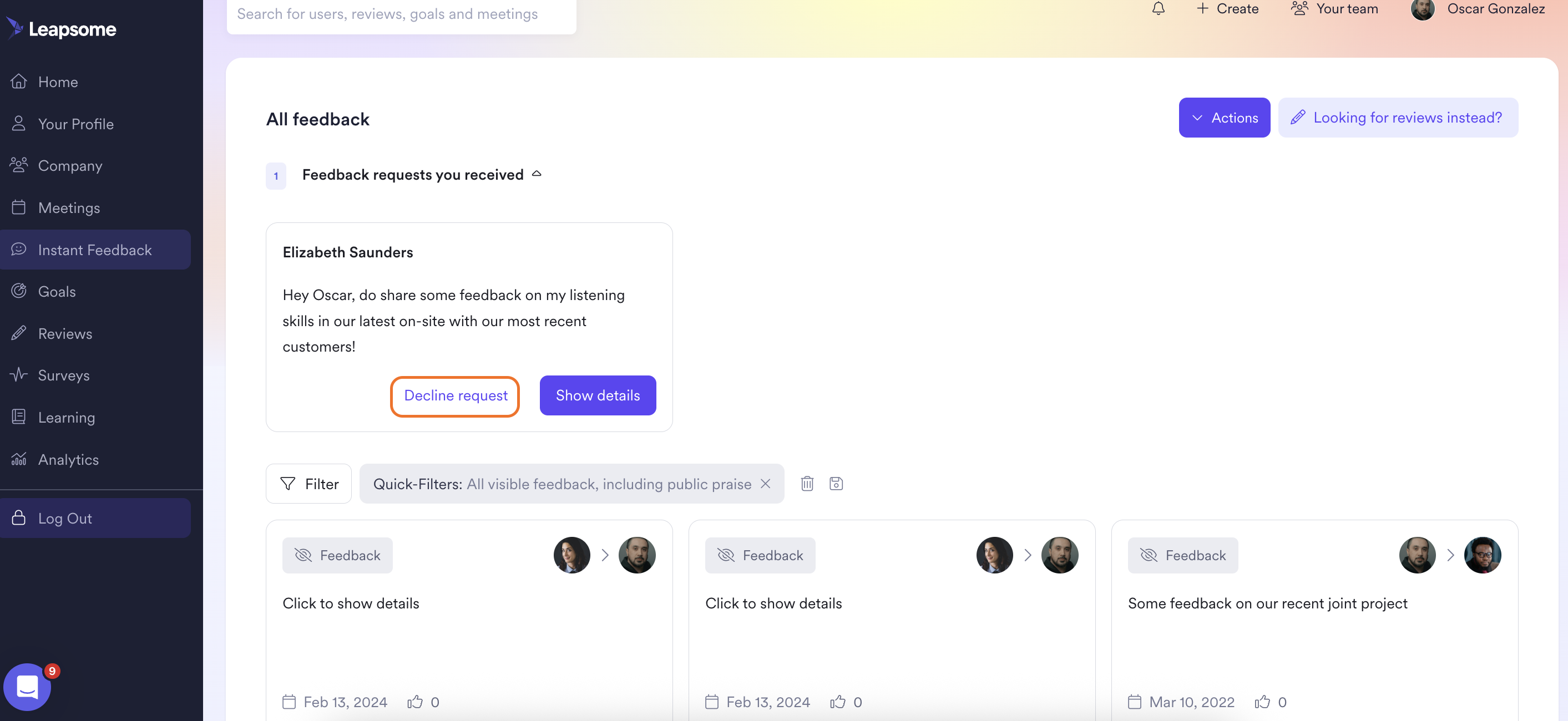1568x721 pixels.
Task: Click the Create plus button
Action: (x=1227, y=8)
